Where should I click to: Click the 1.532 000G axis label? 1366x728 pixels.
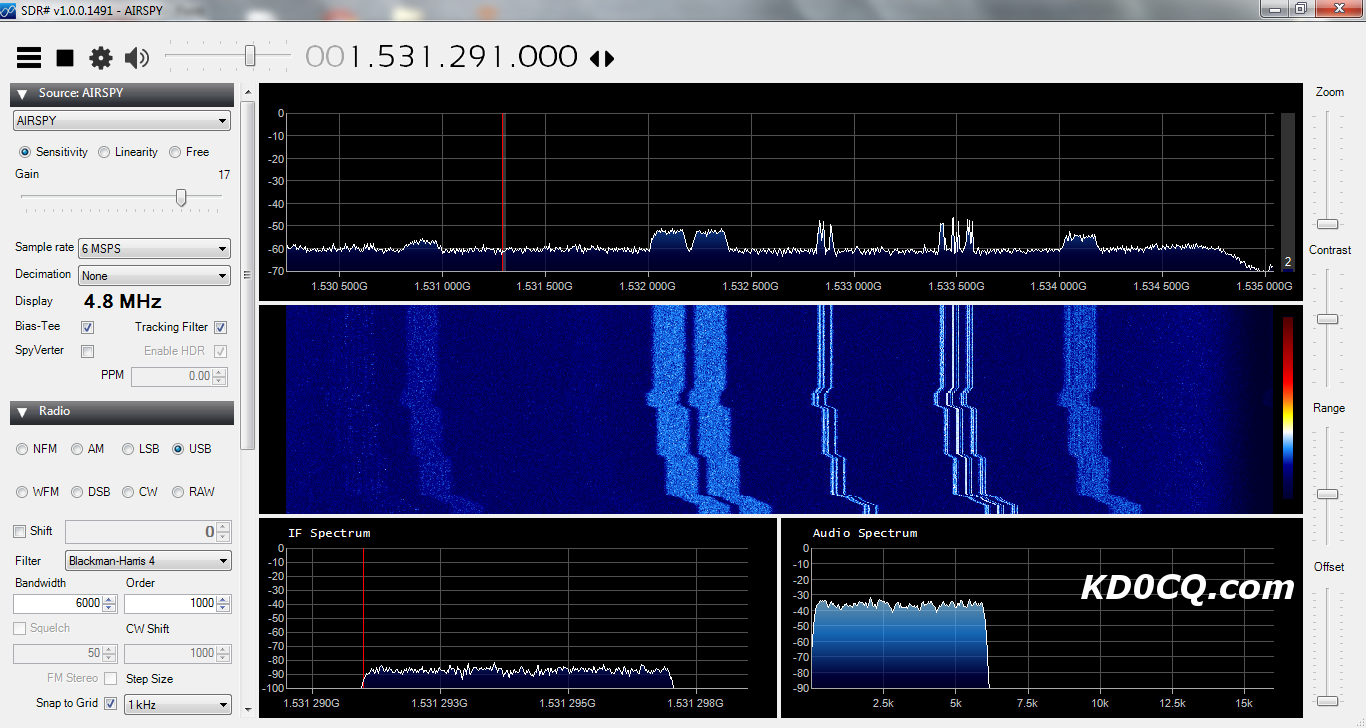647,286
